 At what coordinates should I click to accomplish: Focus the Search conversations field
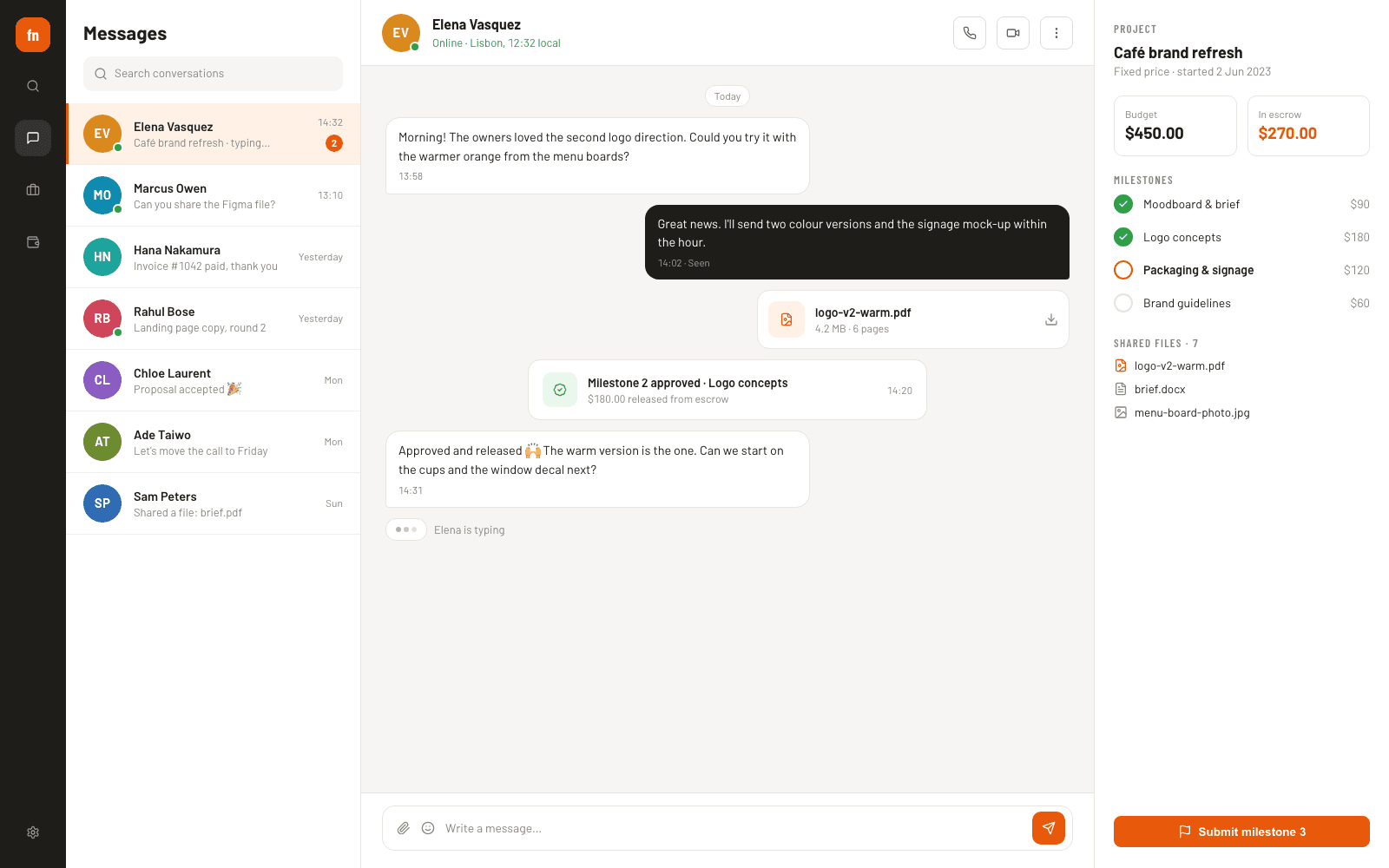[x=213, y=74]
